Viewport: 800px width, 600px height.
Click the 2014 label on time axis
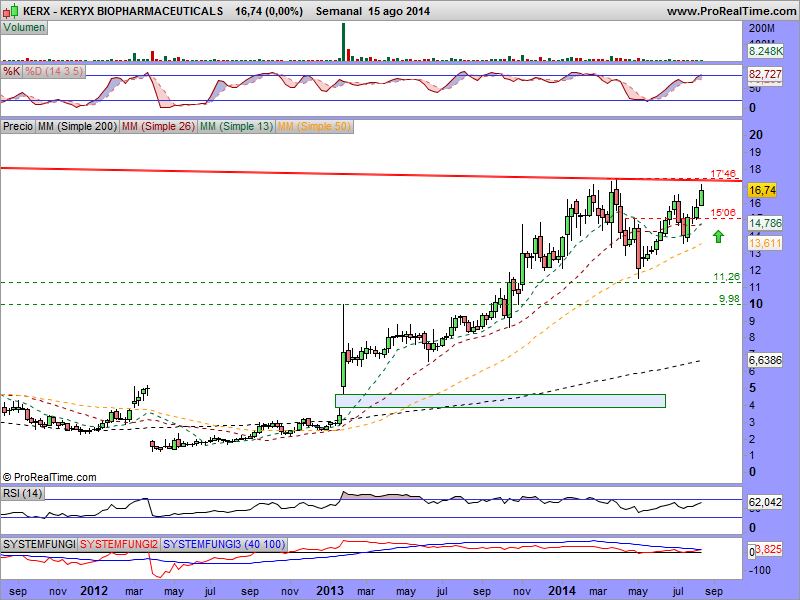point(562,591)
